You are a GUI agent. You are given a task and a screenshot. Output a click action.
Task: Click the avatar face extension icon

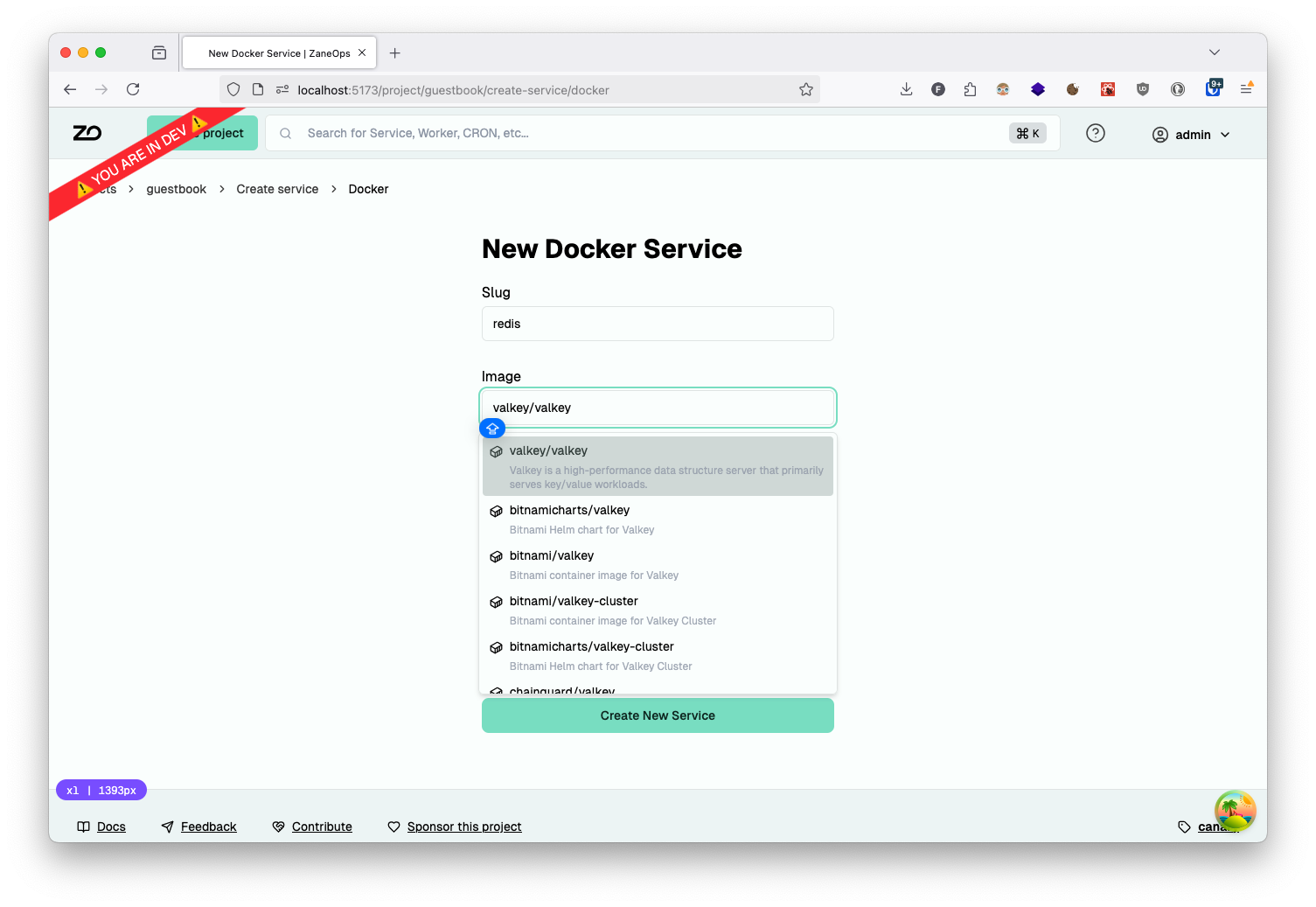[1003, 89]
